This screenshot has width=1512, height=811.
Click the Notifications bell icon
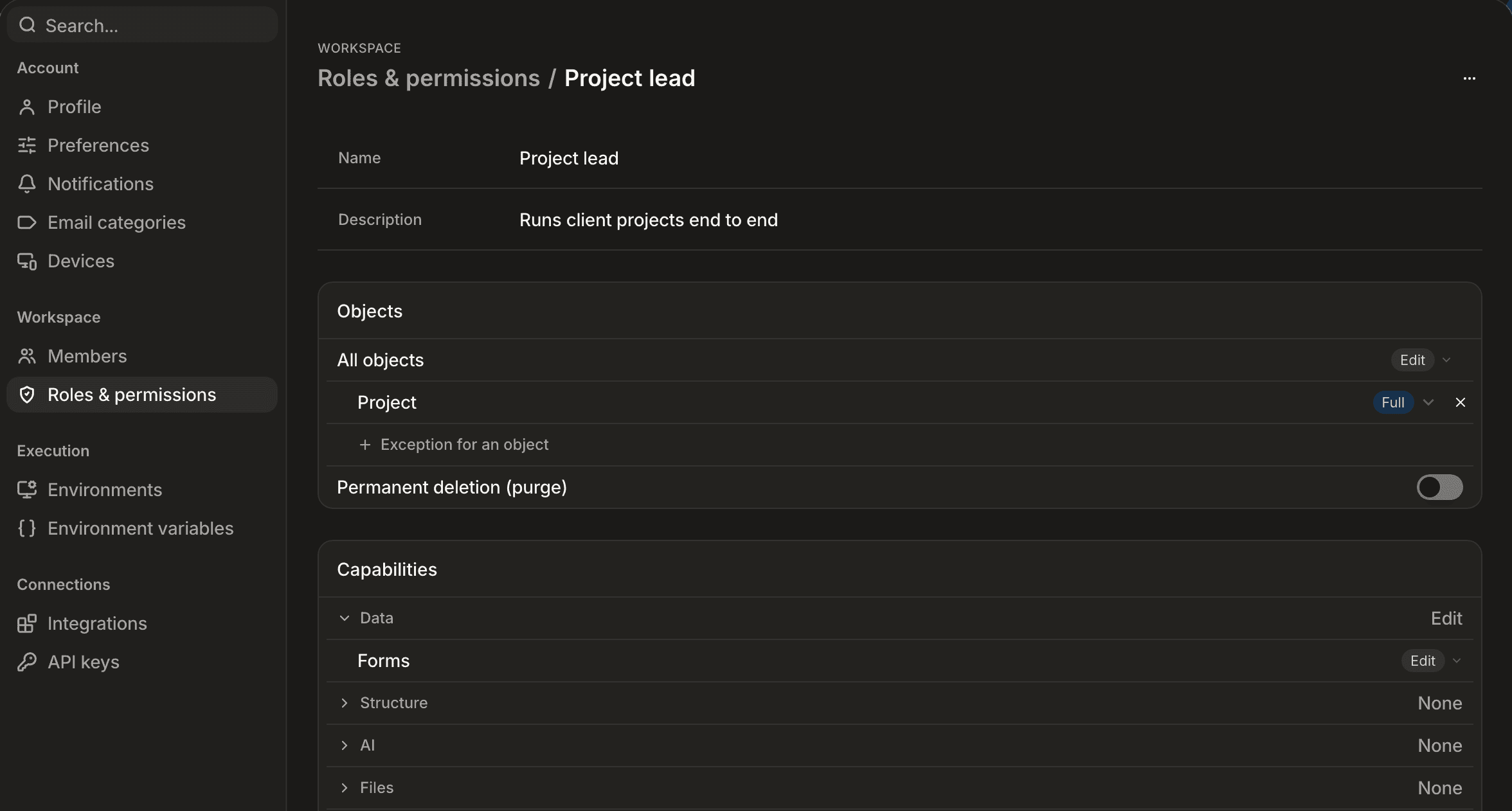pos(27,184)
